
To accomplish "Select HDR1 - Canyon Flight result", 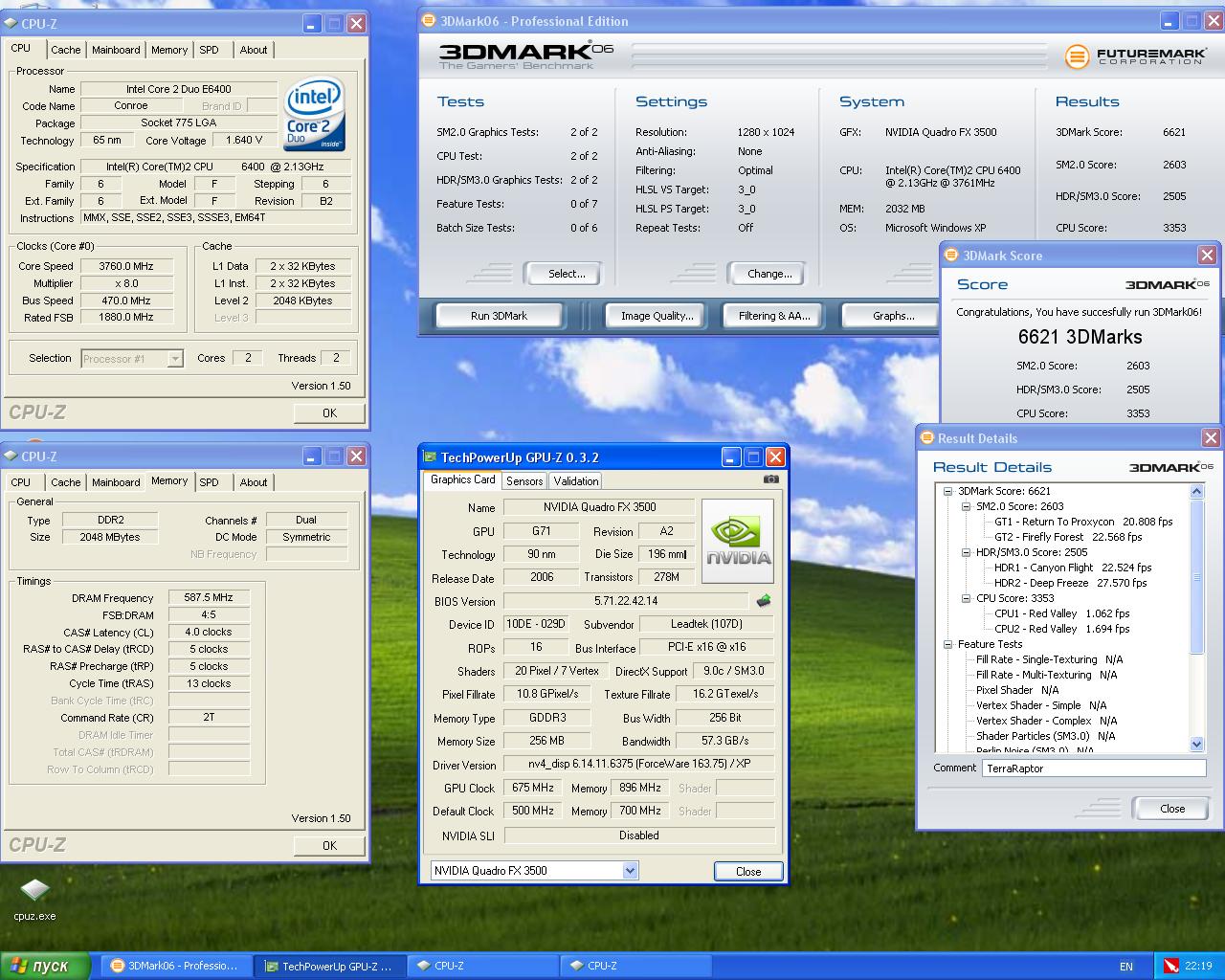I will pos(1073,568).
